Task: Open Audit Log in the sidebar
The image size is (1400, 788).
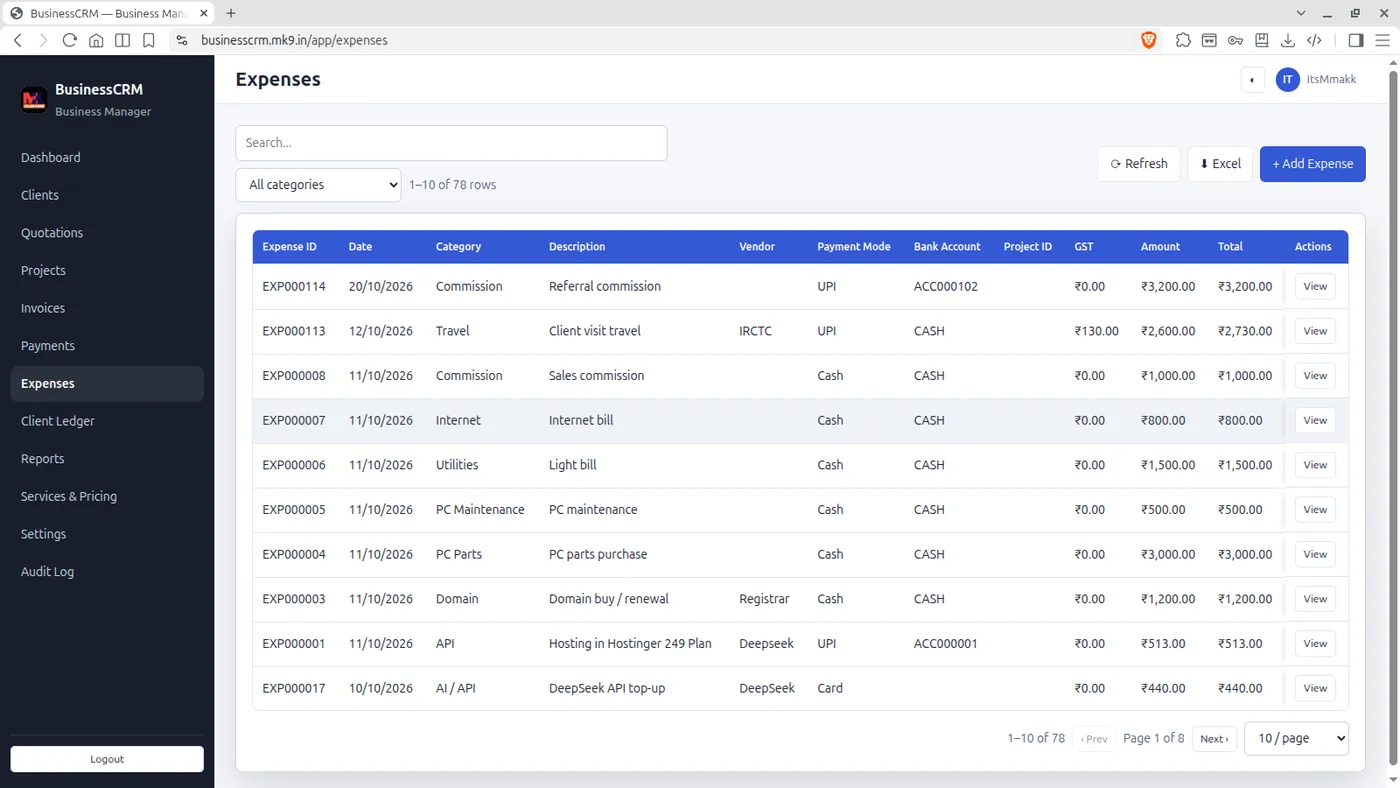Action: click(x=107, y=572)
